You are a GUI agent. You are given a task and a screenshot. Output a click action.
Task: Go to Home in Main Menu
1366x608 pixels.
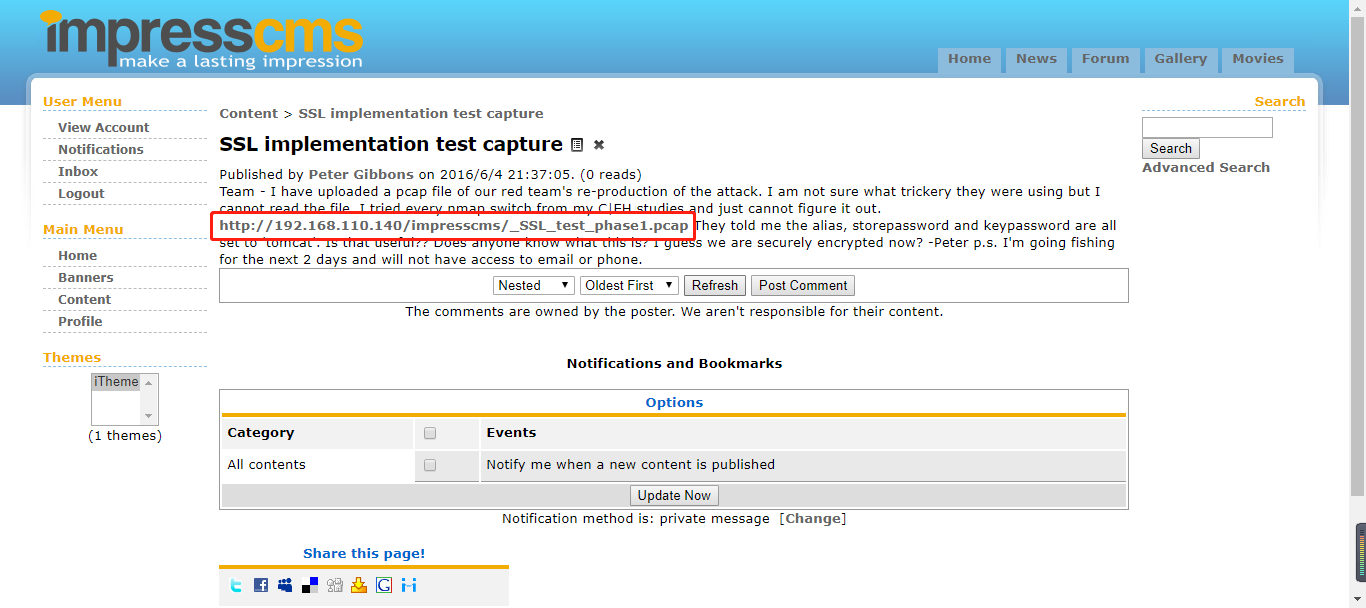click(77, 256)
